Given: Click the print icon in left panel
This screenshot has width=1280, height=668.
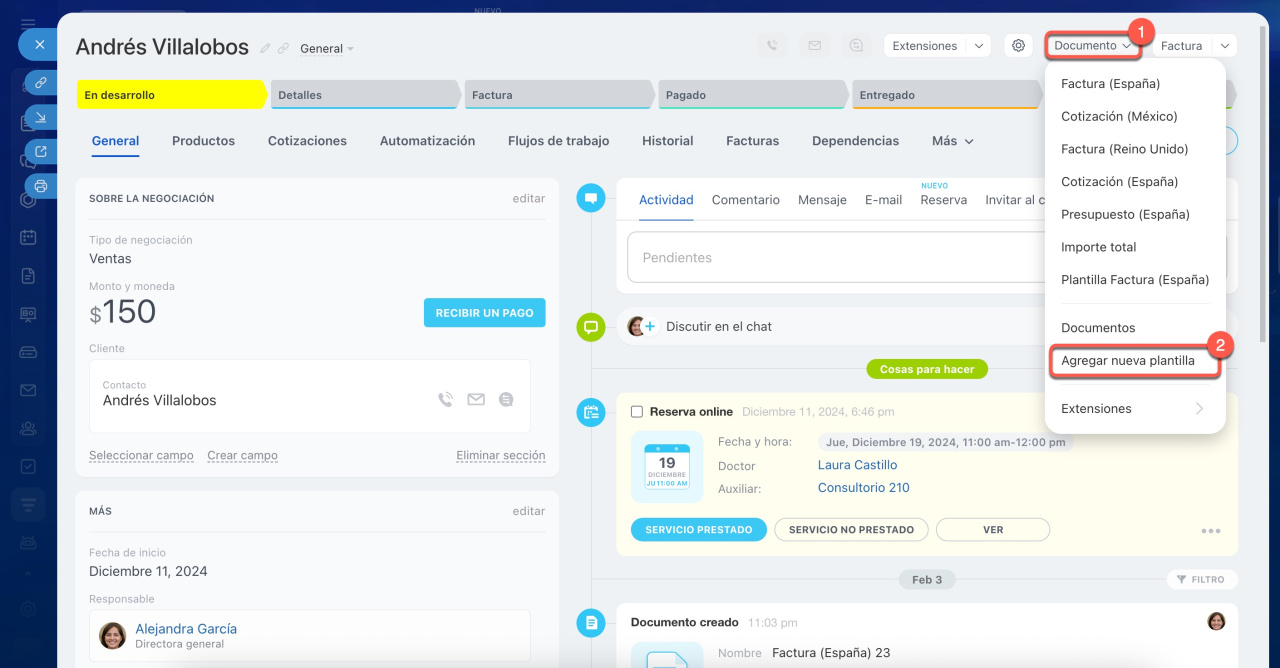Looking at the screenshot, I should (x=41, y=186).
